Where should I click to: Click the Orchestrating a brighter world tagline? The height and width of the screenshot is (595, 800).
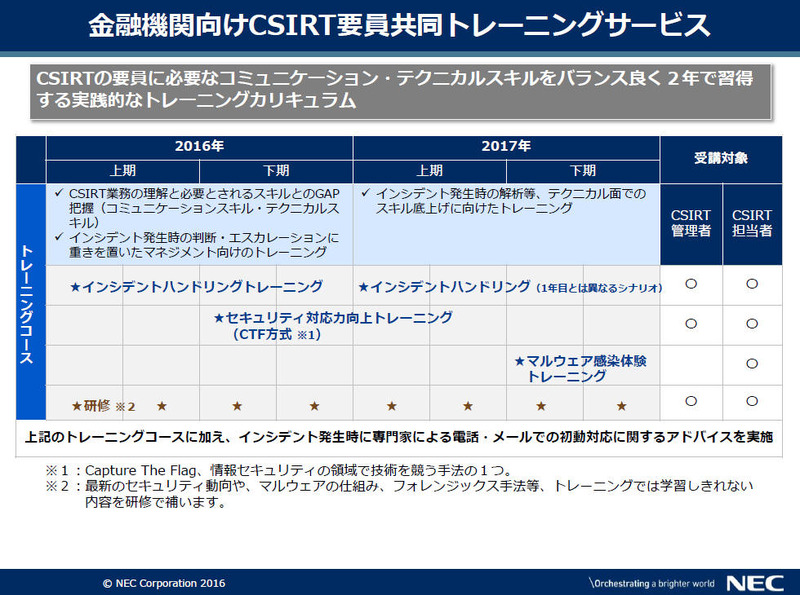tap(651, 582)
